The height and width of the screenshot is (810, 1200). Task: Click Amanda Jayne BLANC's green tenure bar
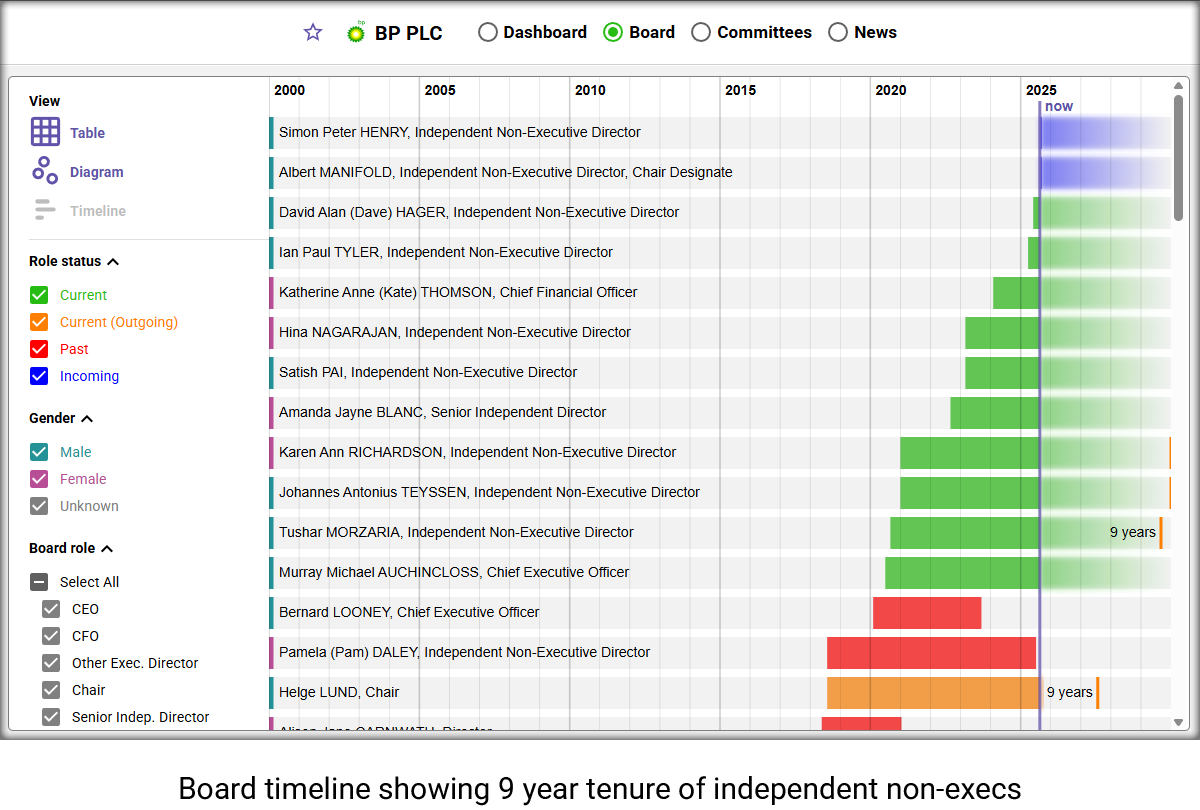tap(995, 412)
